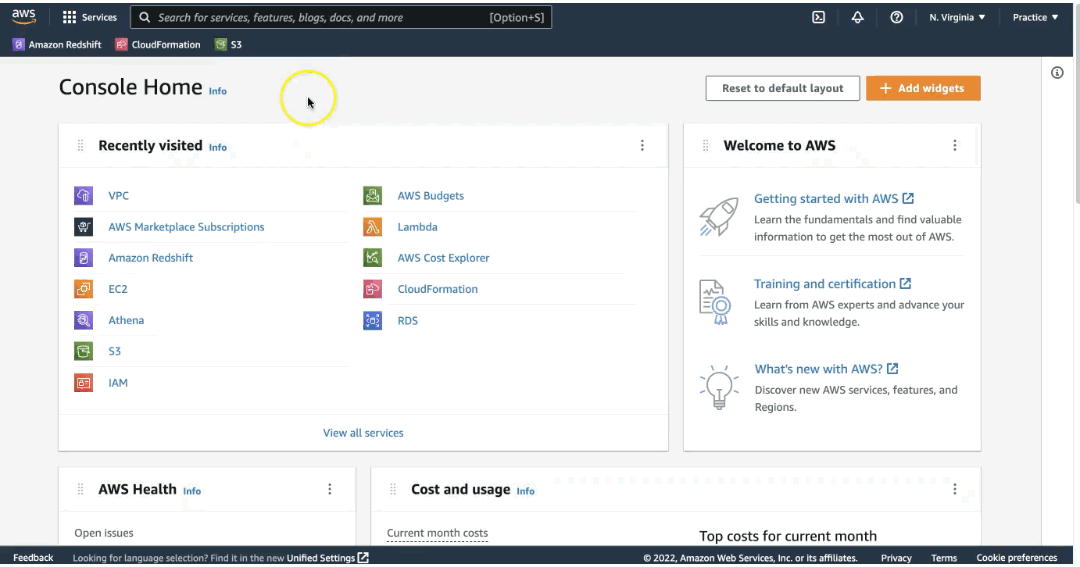This screenshot has height=567, width=1080.
Task: Click Info next to AWS Health
Action: [x=192, y=491]
